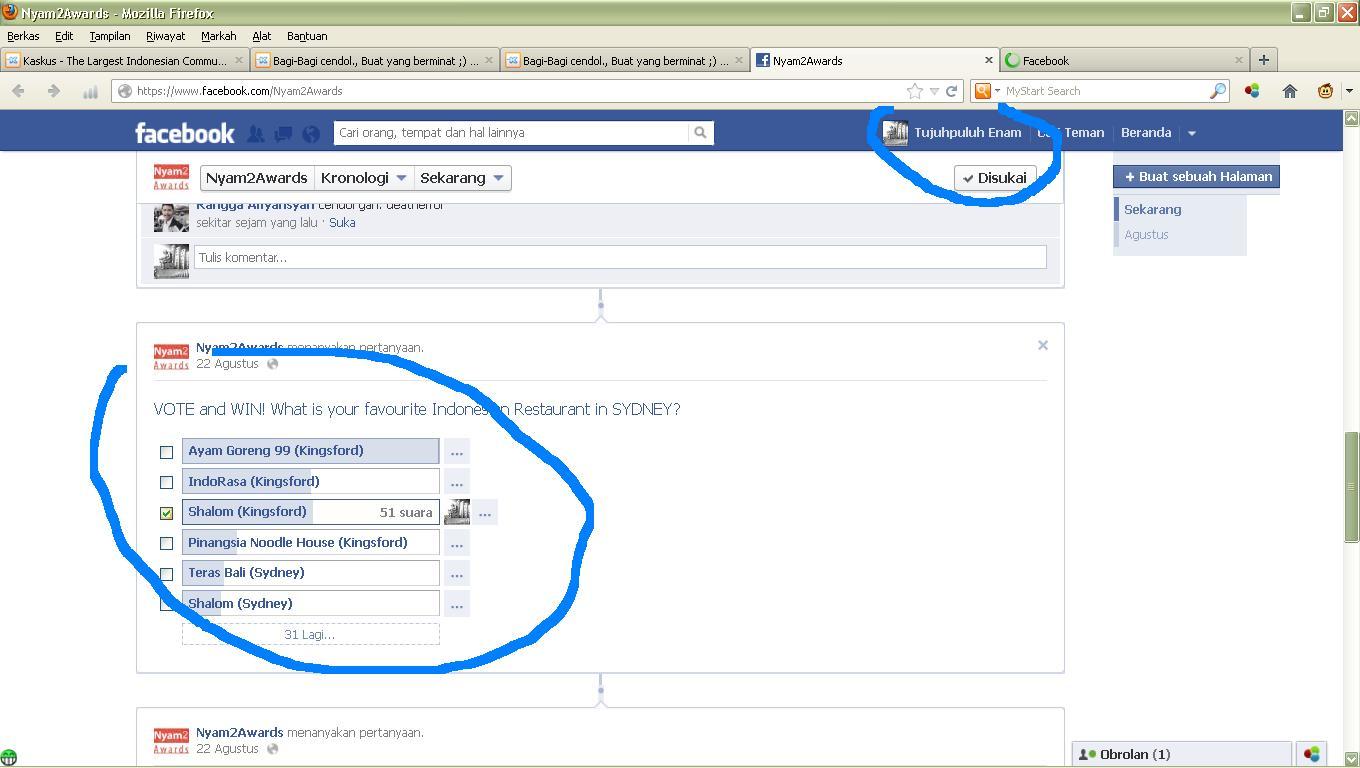This screenshot has width=1360, height=768.
Task: Open the Facebook messages icon
Action: click(x=283, y=133)
